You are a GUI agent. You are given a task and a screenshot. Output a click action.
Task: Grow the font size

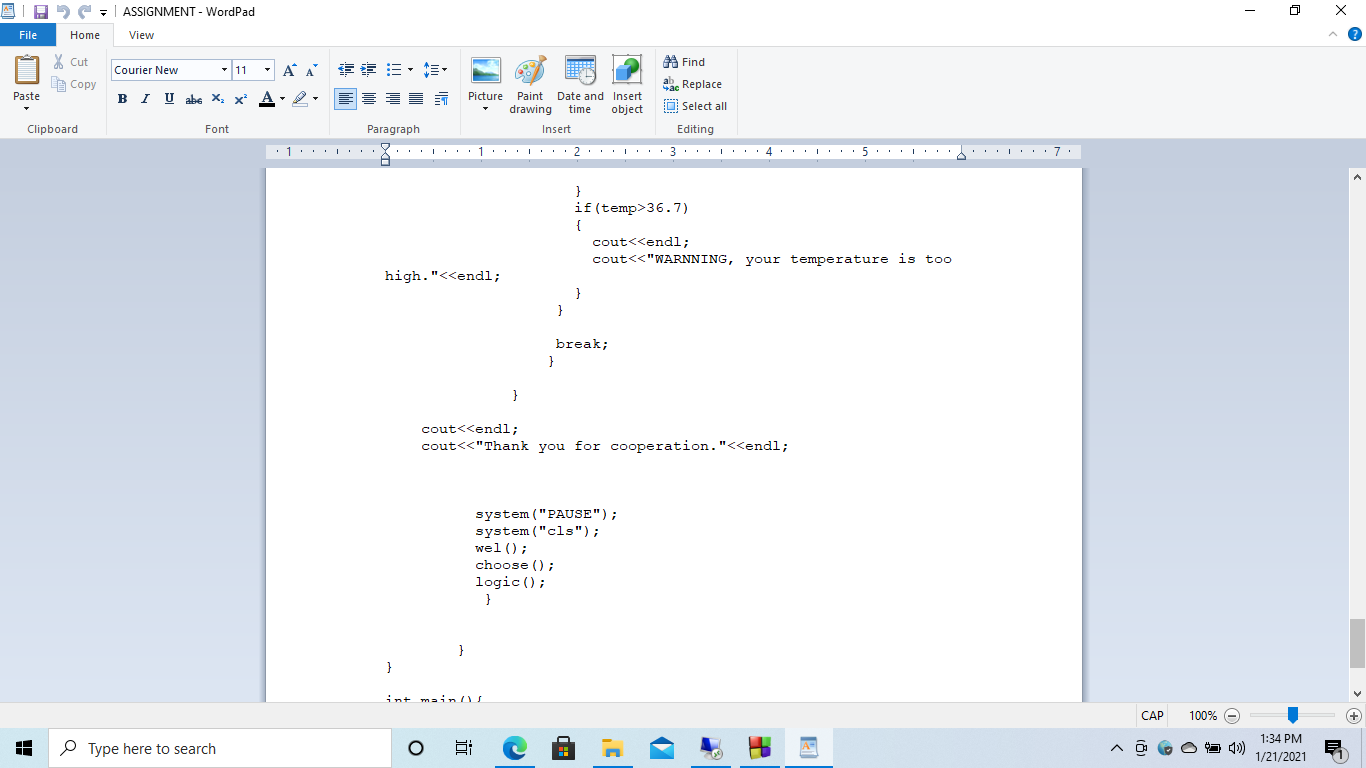[x=289, y=70]
